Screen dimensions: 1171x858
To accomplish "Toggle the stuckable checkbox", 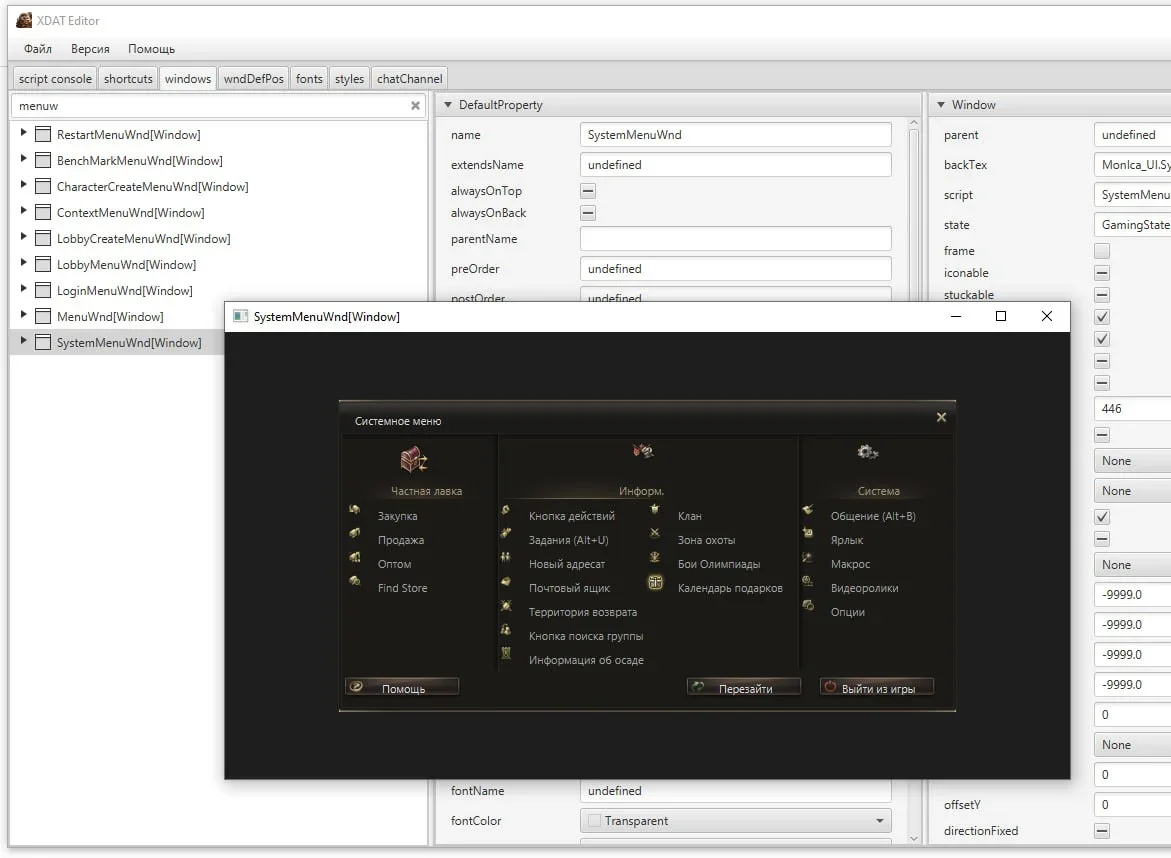I will (1102, 295).
